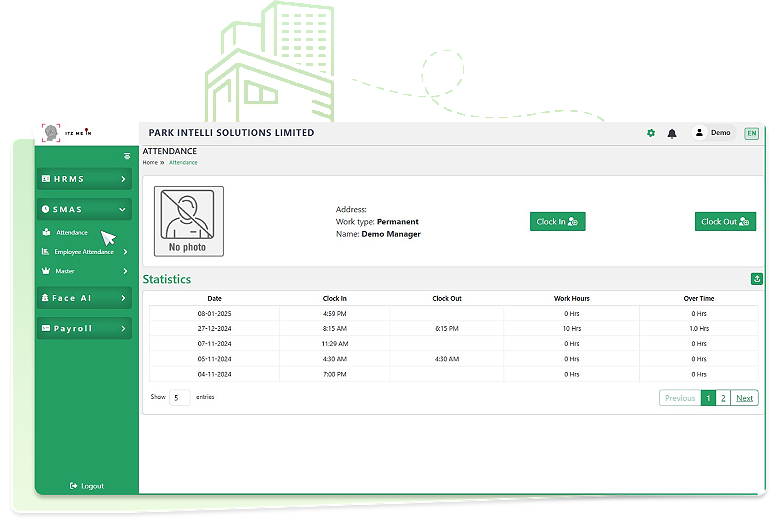Open the Face AI sidebar section
This screenshot has height=519, width=778.
(84, 298)
